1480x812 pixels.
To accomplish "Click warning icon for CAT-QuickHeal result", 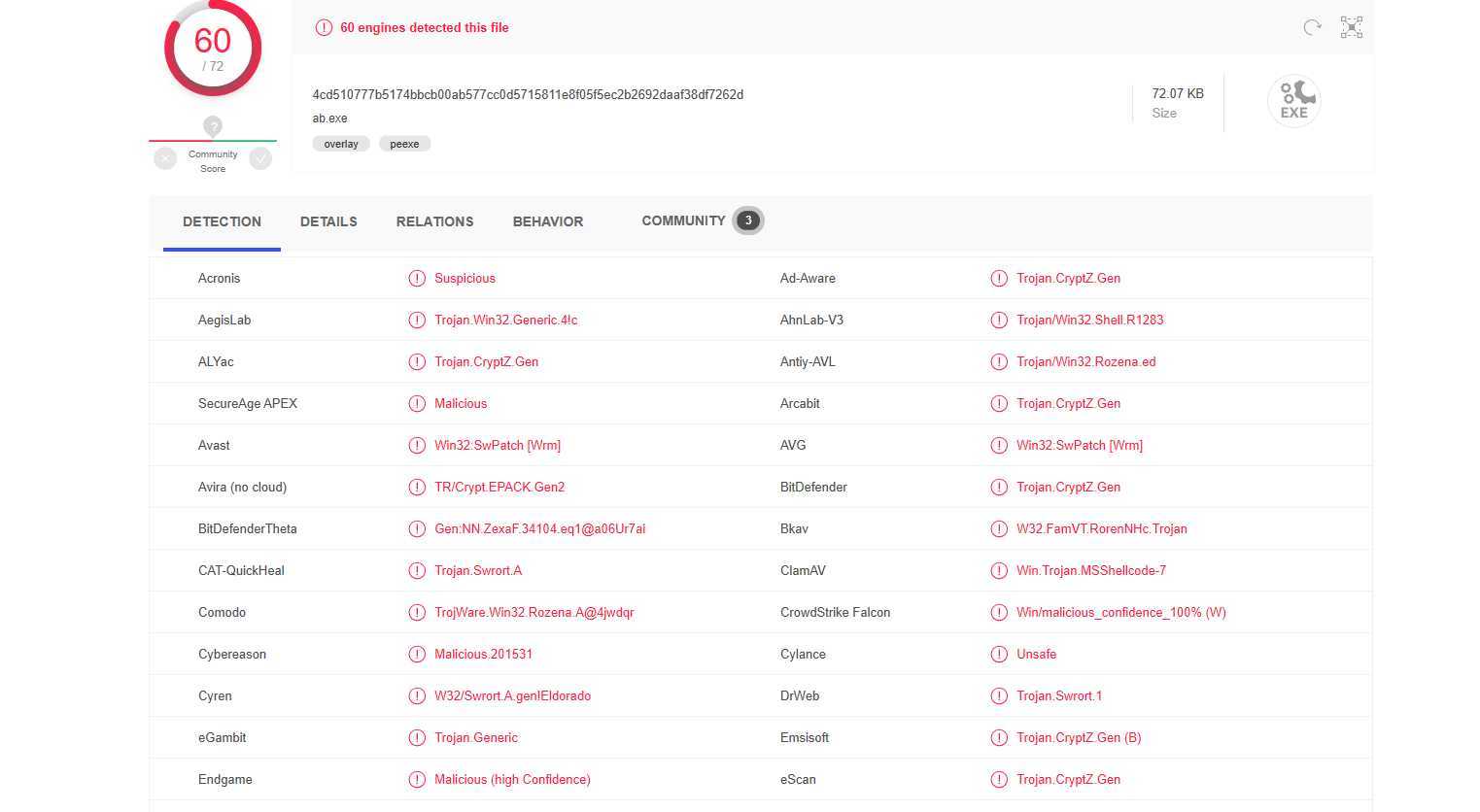I will tap(417, 570).
